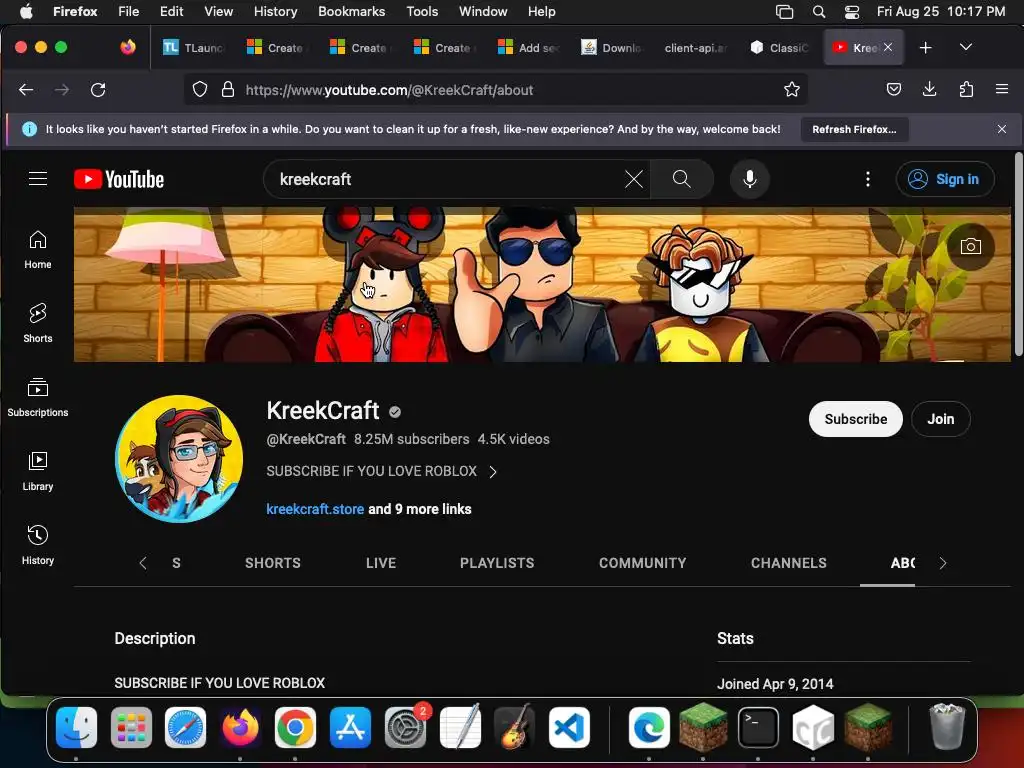Image resolution: width=1024 pixels, height=768 pixels.
Task: Expand the and 9 more links
Action: click(420, 509)
